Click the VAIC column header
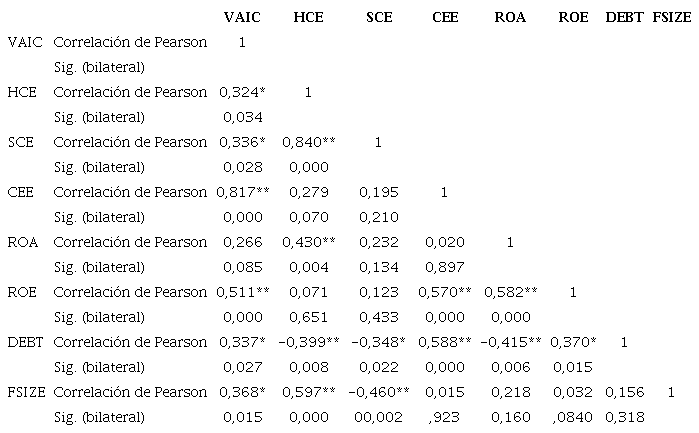Image resolution: width=699 pixels, height=433 pixels. click(x=242, y=17)
